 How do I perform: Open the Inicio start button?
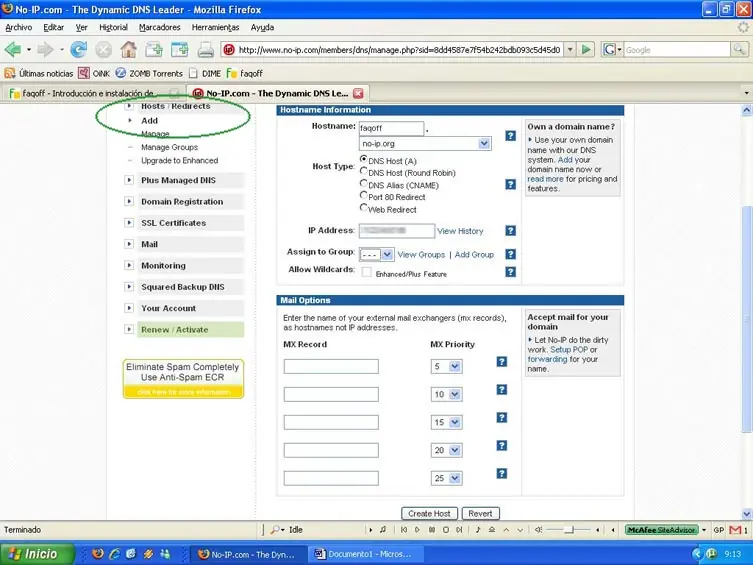click(x=36, y=554)
